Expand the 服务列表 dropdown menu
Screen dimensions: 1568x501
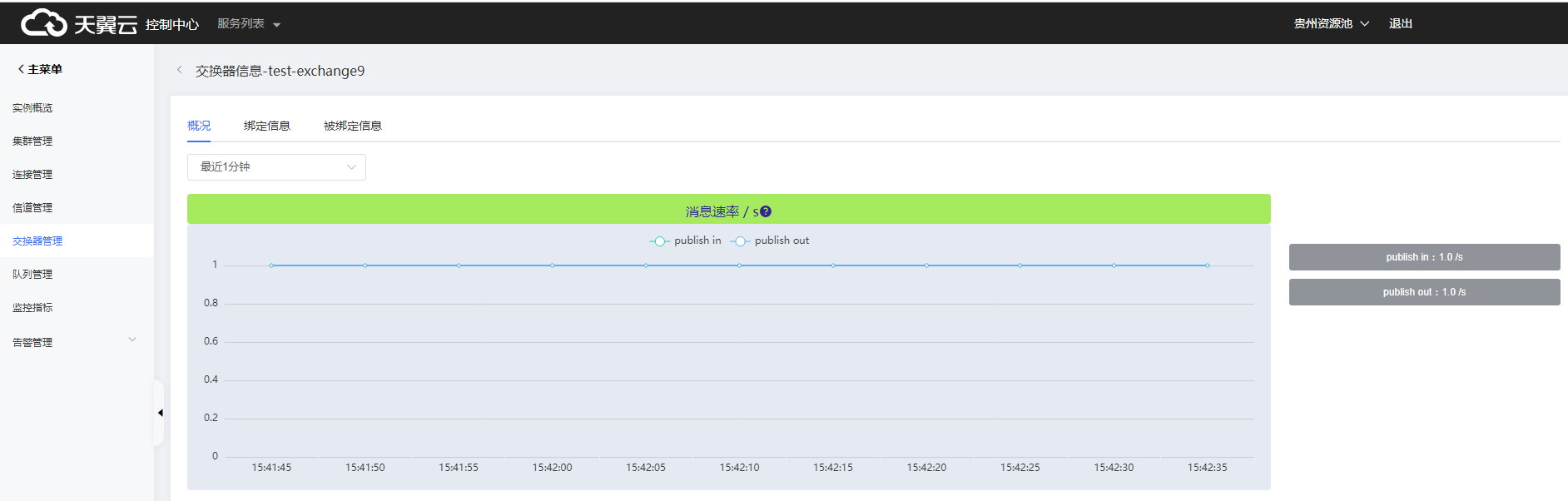(x=248, y=23)
